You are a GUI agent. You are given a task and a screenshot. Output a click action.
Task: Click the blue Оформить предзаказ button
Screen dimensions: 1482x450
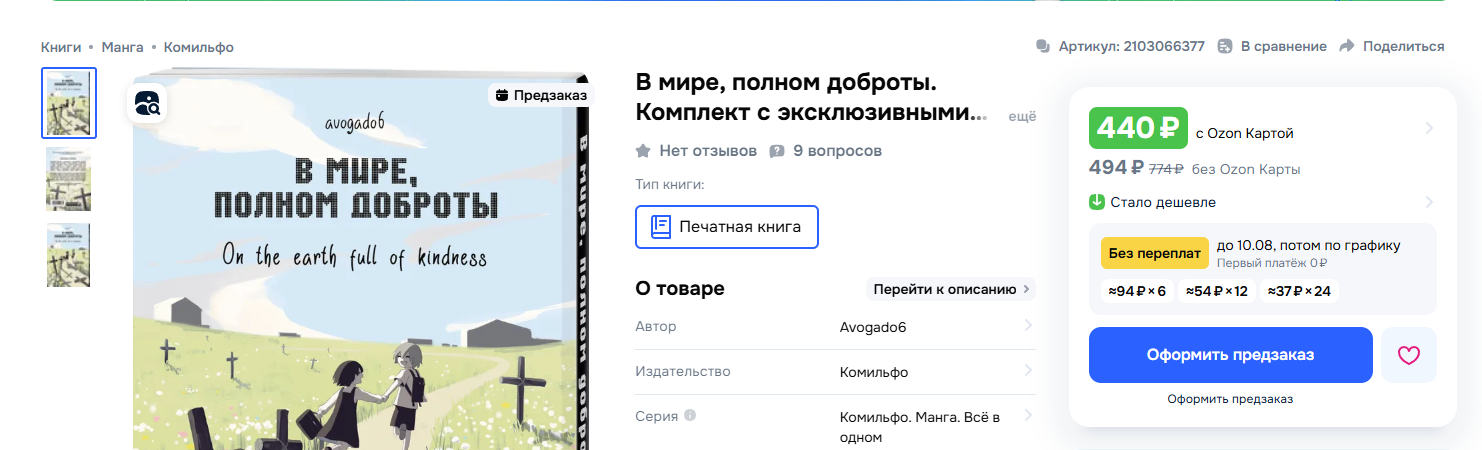click(1231, 355)
